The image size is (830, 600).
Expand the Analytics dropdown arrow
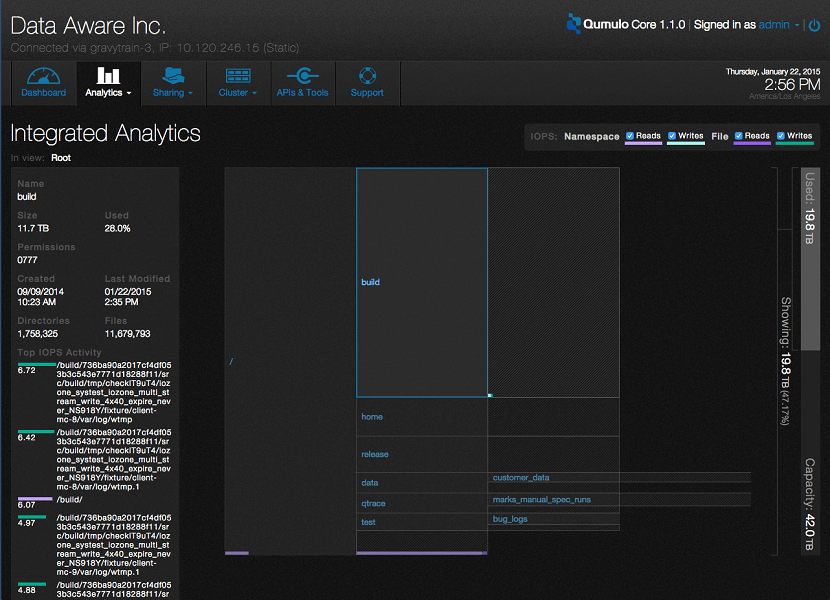tap(129, 93)
